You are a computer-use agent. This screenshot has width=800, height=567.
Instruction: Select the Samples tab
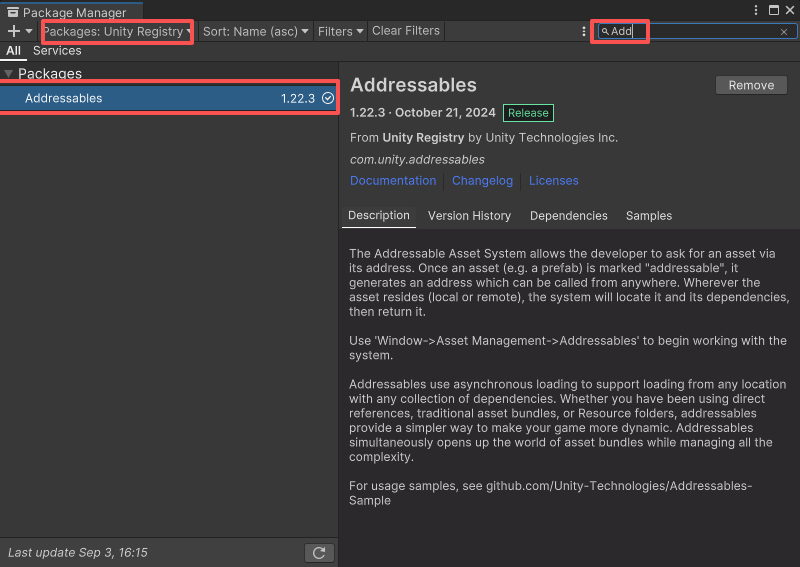(649, 216)
